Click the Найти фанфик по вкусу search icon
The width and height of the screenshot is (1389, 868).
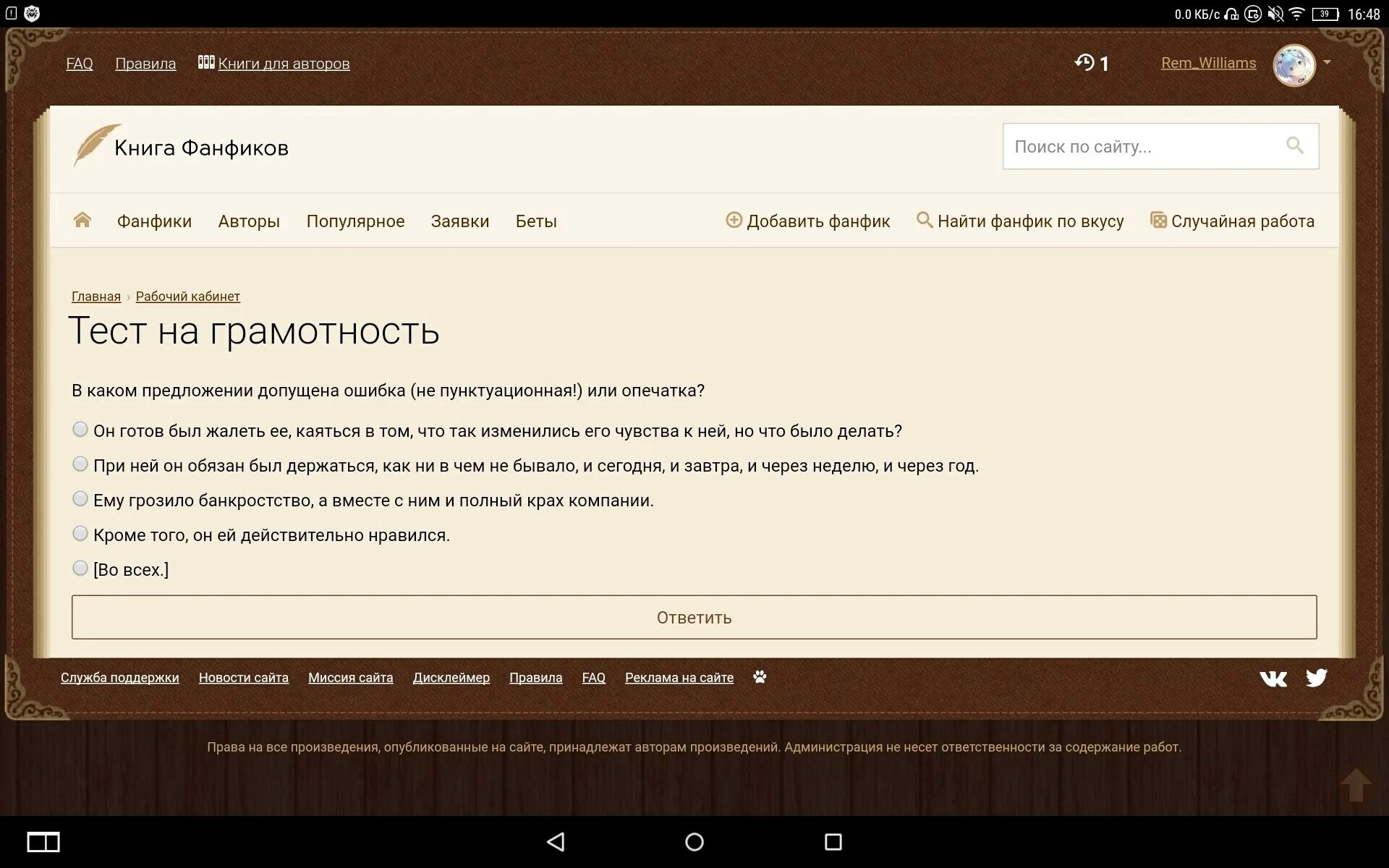(921, 220)
